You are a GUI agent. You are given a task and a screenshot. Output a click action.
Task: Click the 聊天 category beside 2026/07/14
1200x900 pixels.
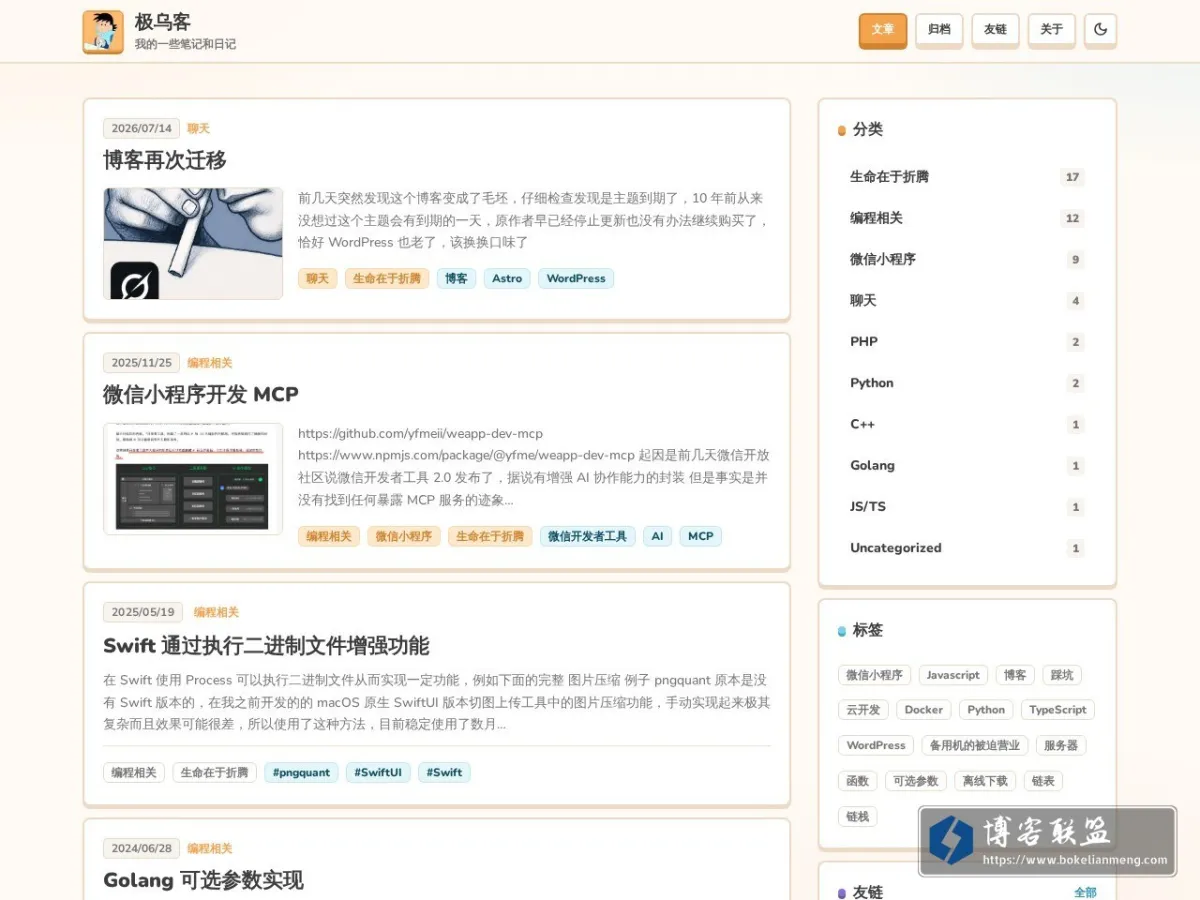pyautogui.click(x=198, y=129)
